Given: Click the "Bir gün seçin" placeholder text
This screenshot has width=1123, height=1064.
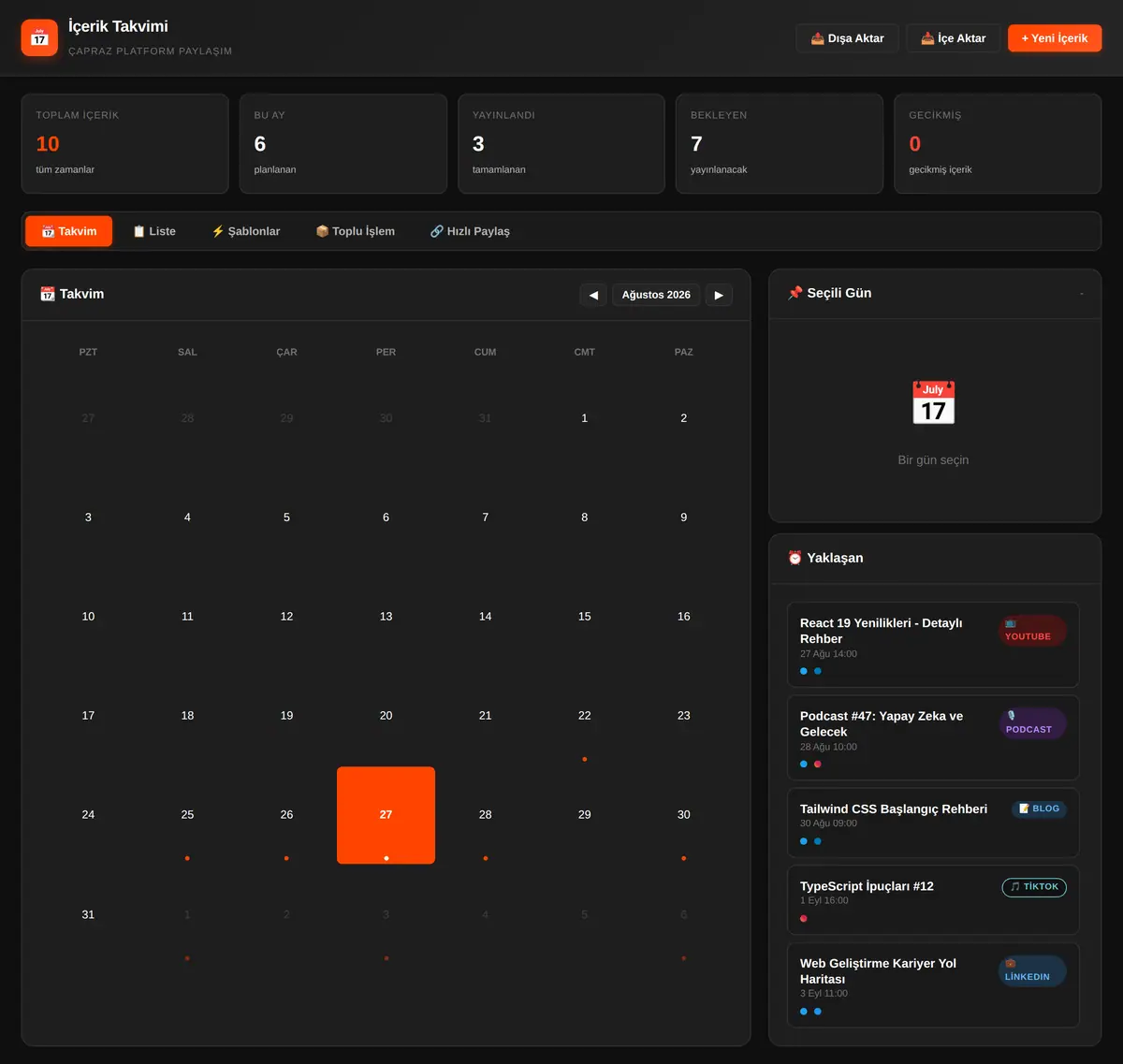Looking at the screenshot, I should tap(933, 460).
